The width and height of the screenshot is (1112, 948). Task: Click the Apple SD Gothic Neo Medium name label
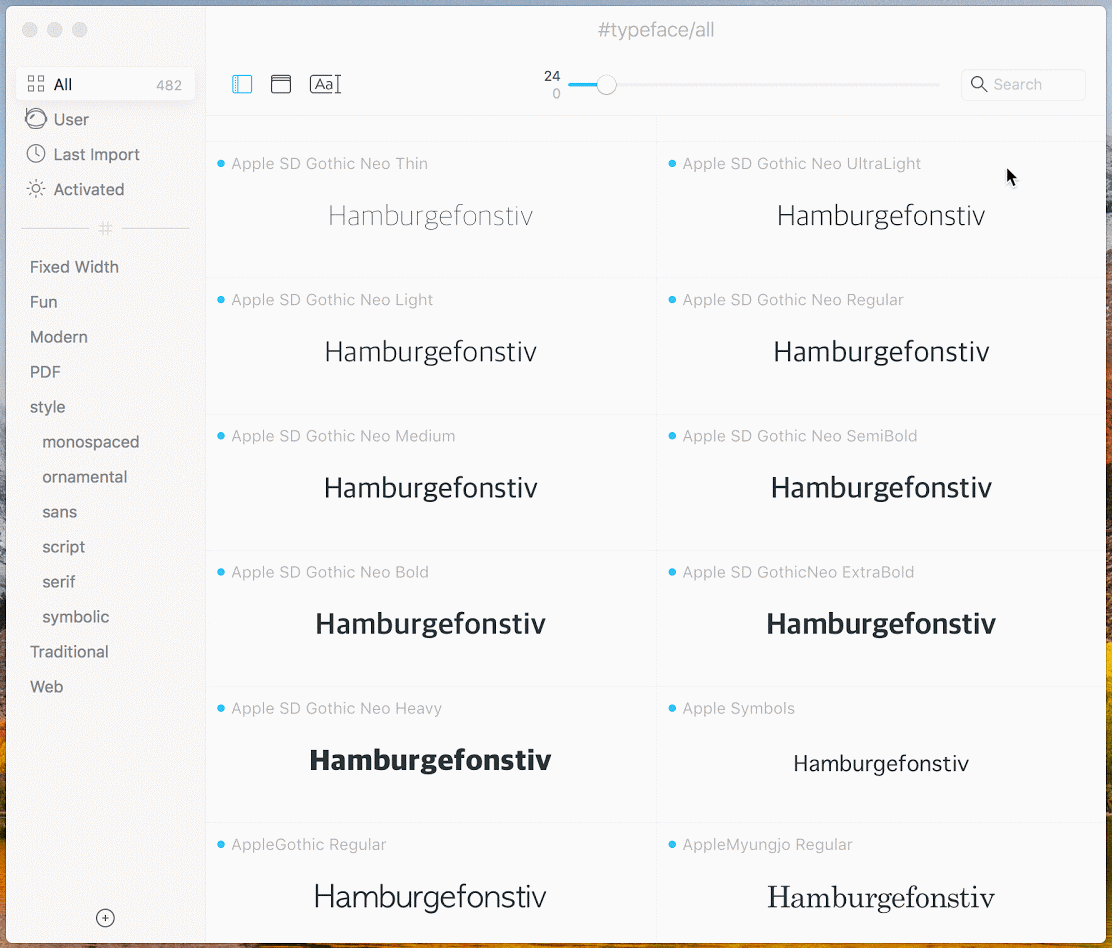(x=343, y=436)
